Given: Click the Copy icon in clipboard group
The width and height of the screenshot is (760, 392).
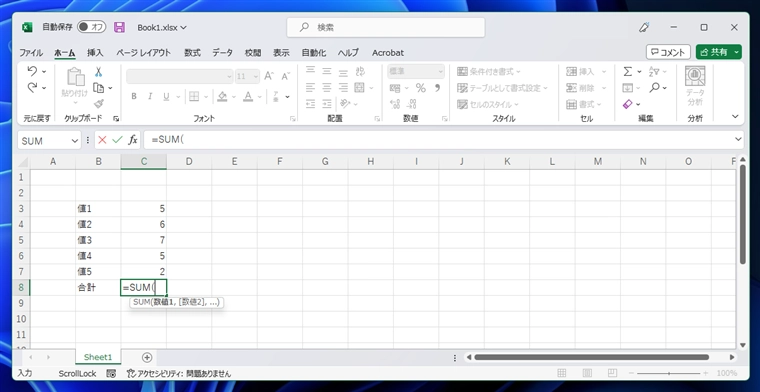Looking at the screenshot, I should click(98, 88).
